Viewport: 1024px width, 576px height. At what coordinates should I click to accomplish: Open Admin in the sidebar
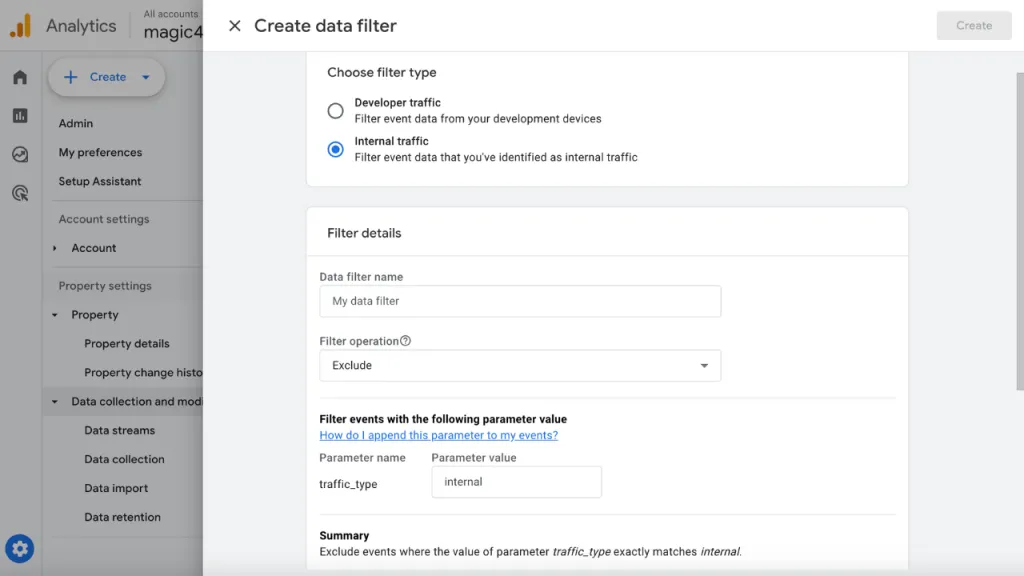76,123
